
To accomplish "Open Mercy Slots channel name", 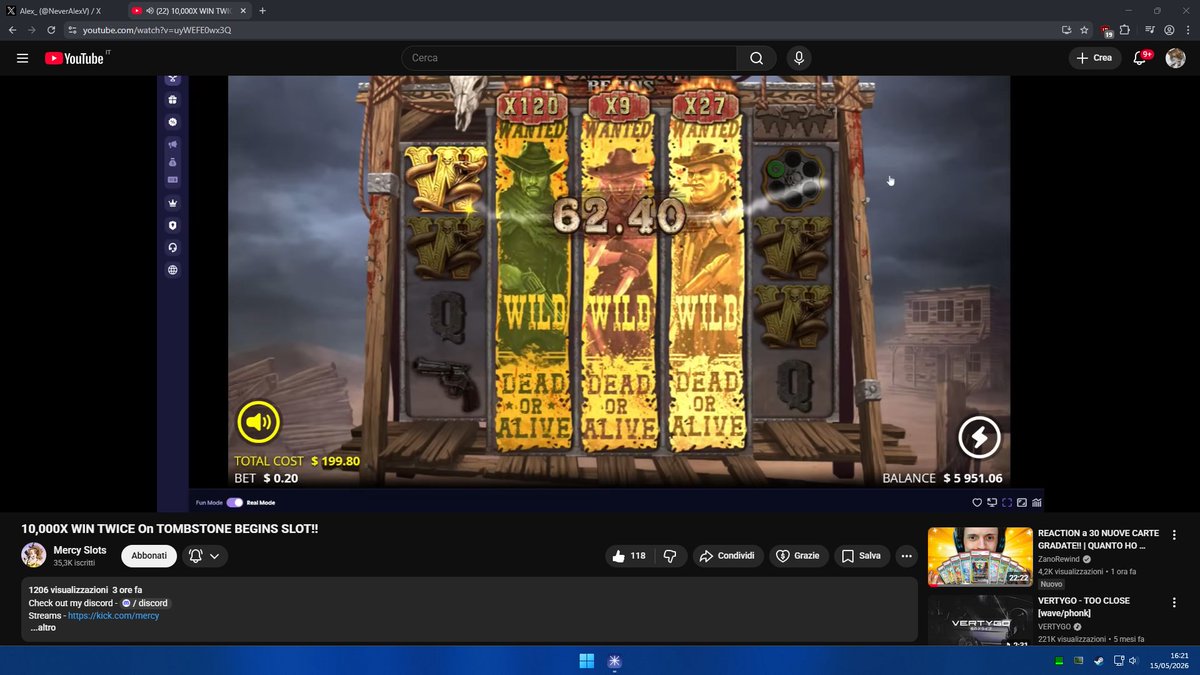I will pyautogui.click(x=80, y=550).
